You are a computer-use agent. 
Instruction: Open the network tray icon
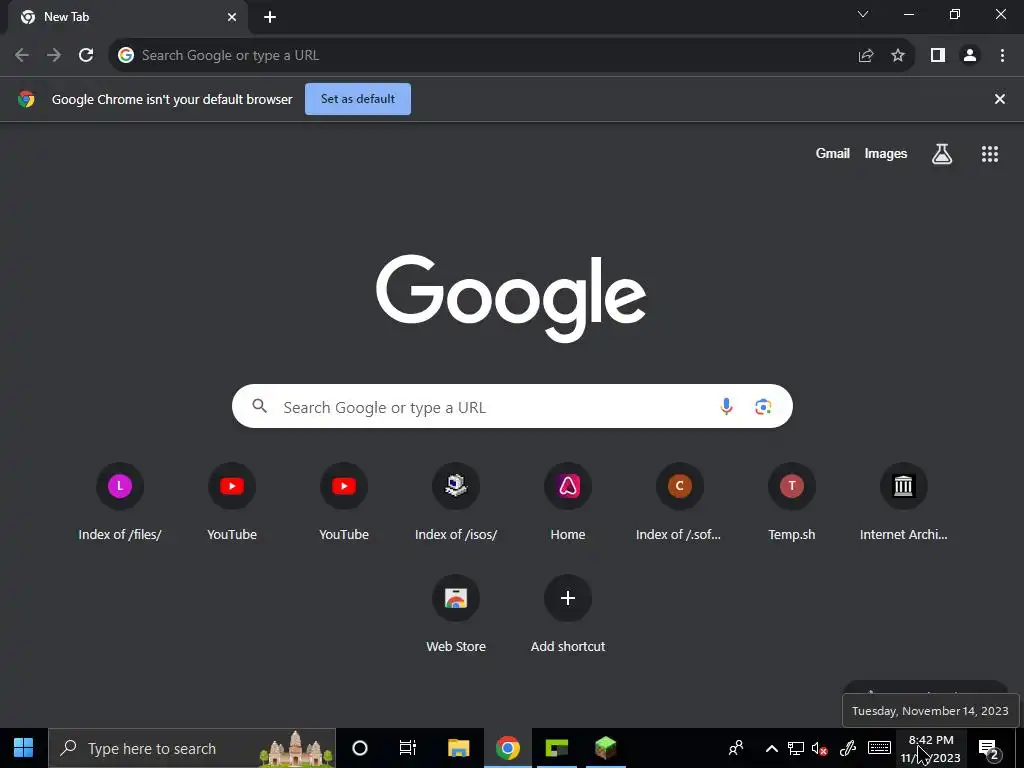point(795,748)
